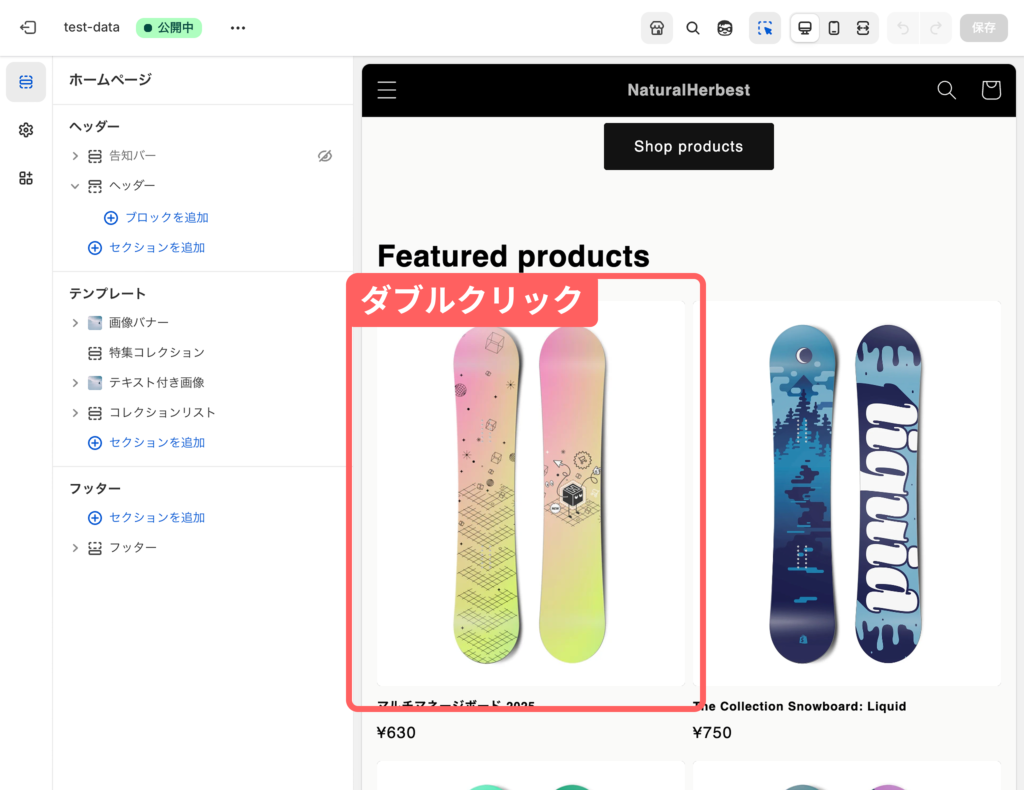
Task: Click セクションを追加 in the フッター group
Action: (x=156, y=517)
